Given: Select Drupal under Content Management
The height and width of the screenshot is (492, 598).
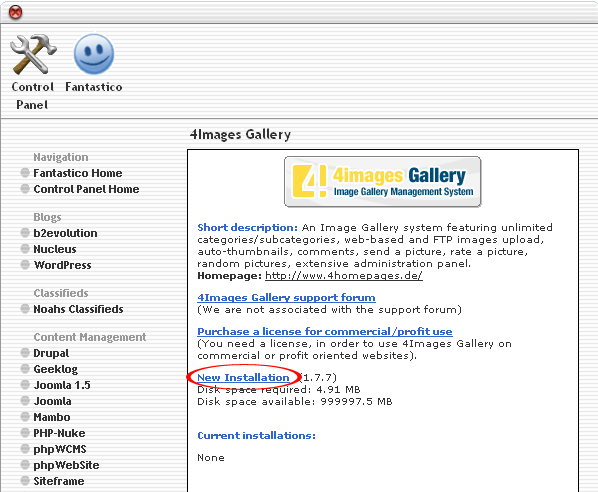Looking at the screenshot, I should (x=51, y=353).
